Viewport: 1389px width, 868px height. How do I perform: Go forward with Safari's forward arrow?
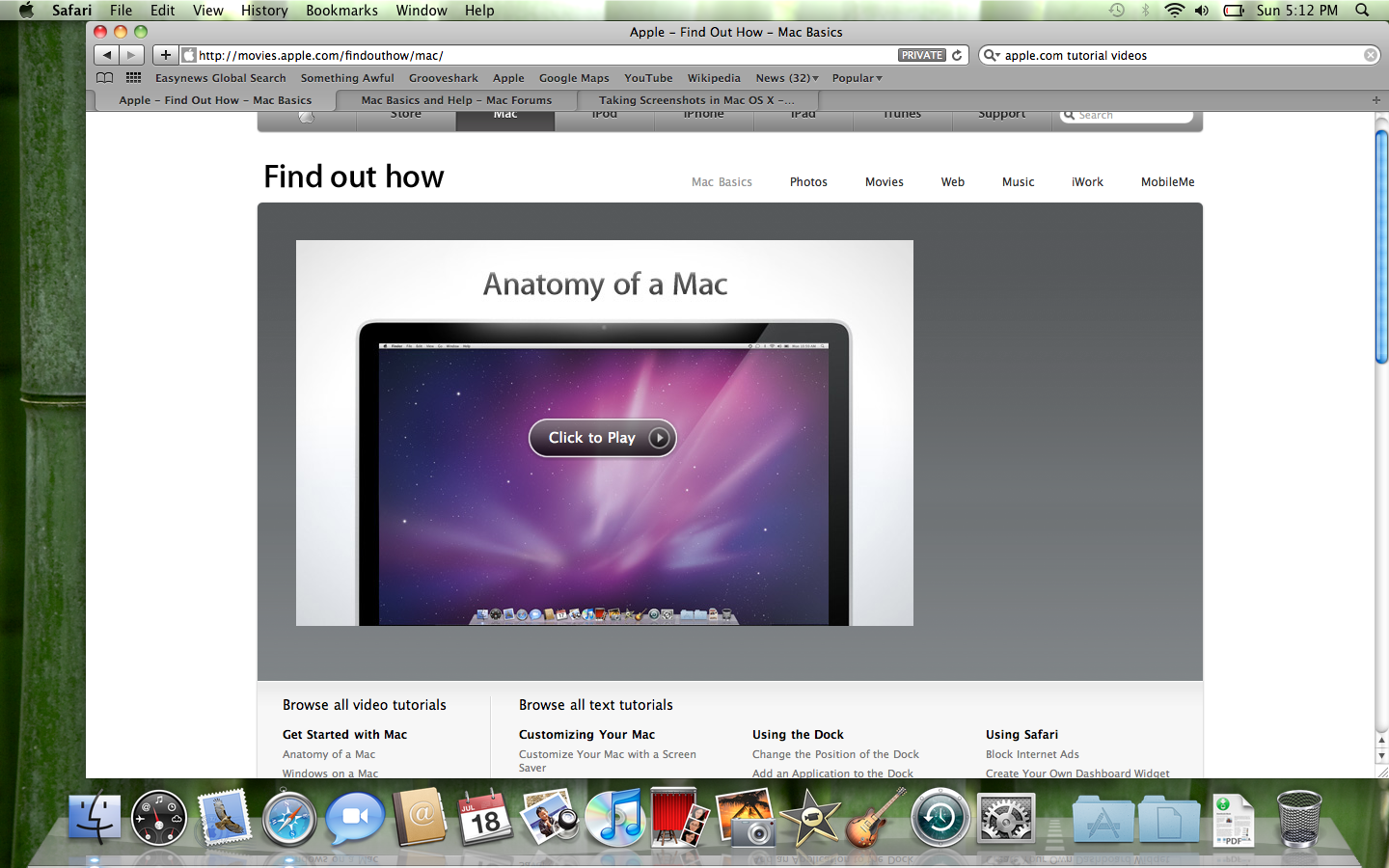pyautogui.click(x=132, y=55)
